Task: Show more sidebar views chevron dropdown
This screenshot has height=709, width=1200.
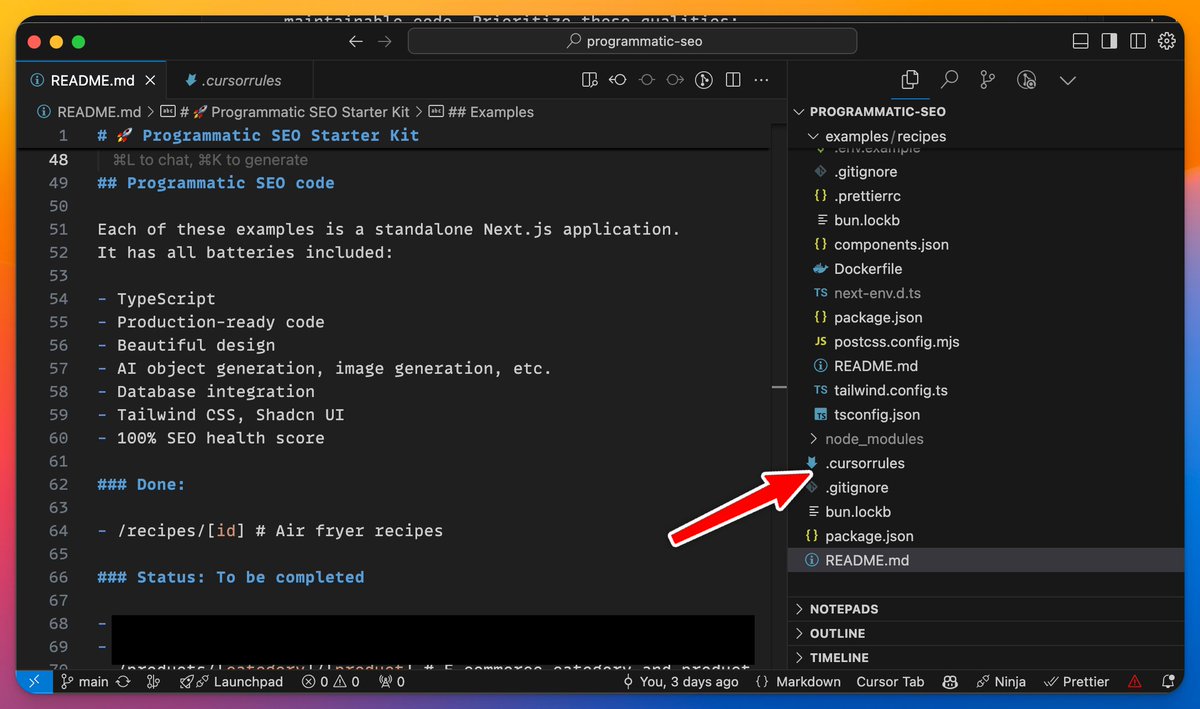Action: (1067, 79)
